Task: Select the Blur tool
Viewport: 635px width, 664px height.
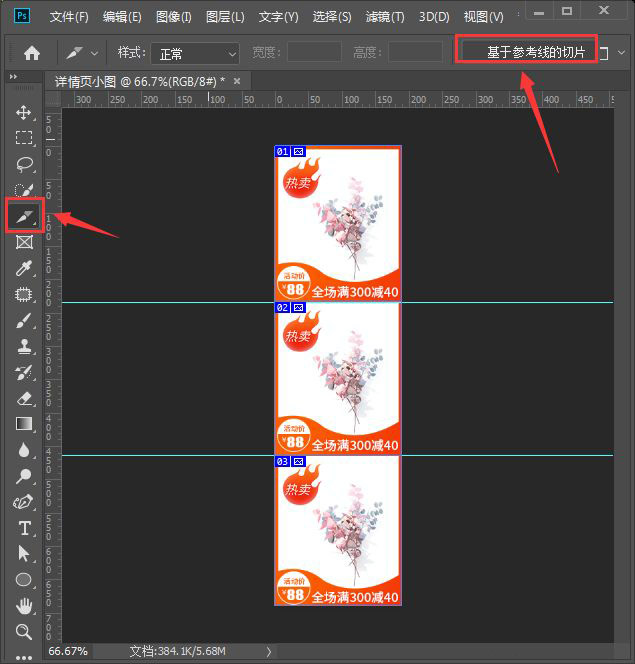Action: click(24, 450)
